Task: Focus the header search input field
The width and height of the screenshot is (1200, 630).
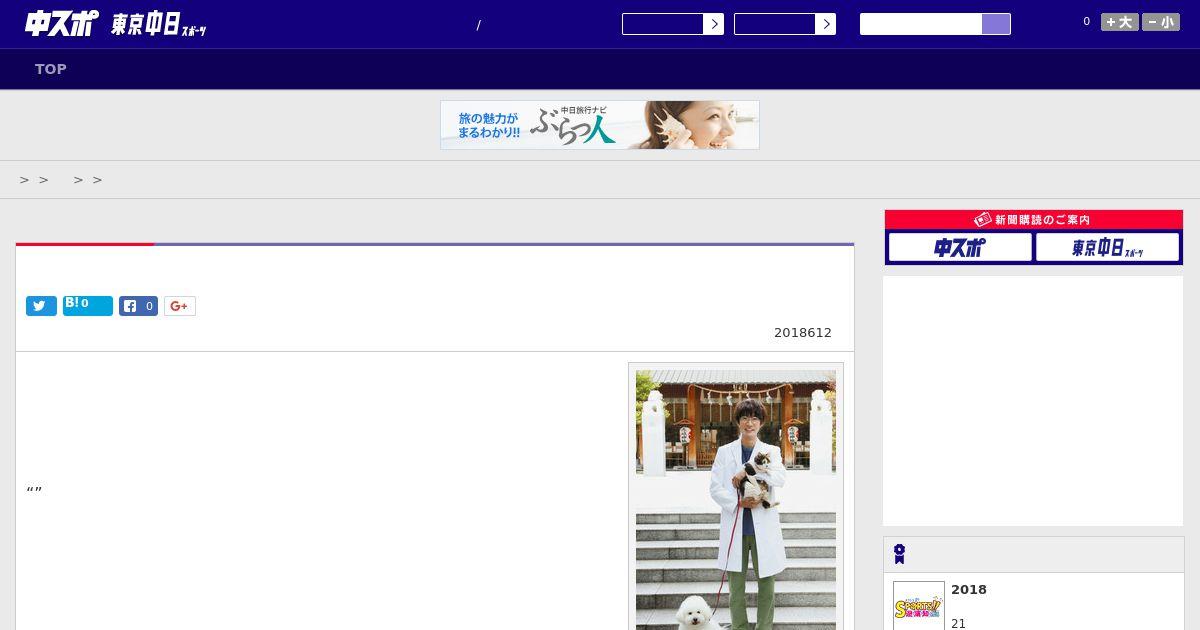Action: pyautogui.click(x=921, y=24)
